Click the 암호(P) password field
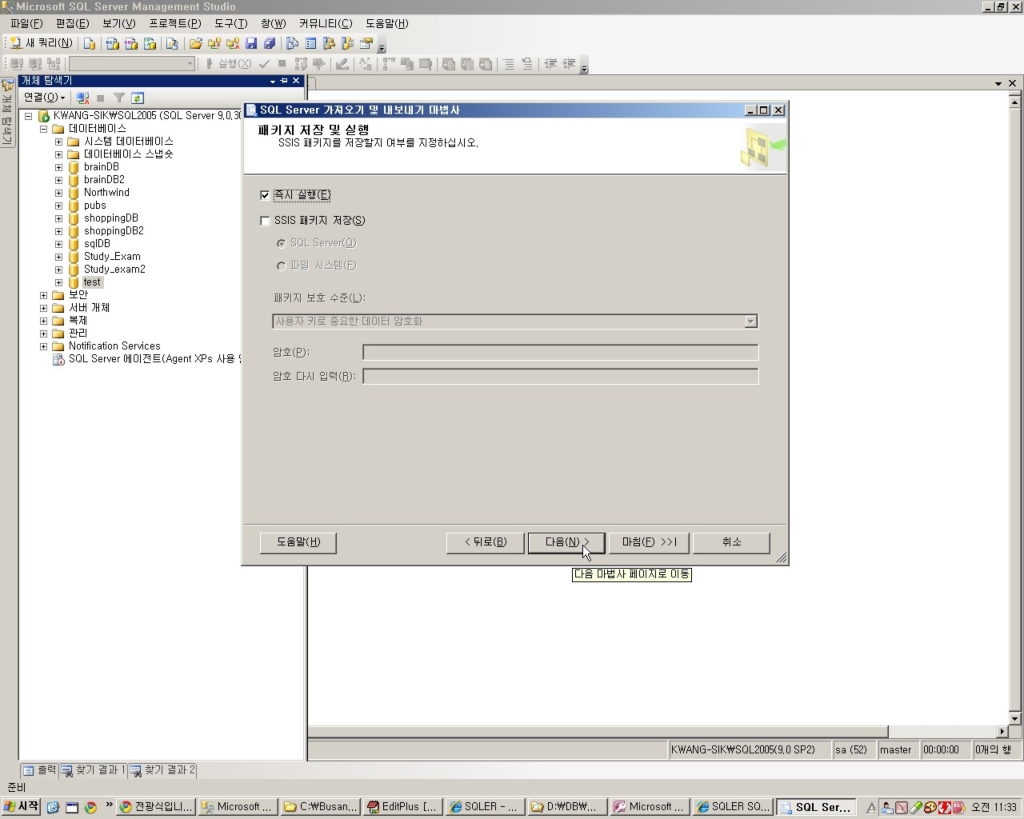This screenshot has width=1024, height=819. click(560, 353)
